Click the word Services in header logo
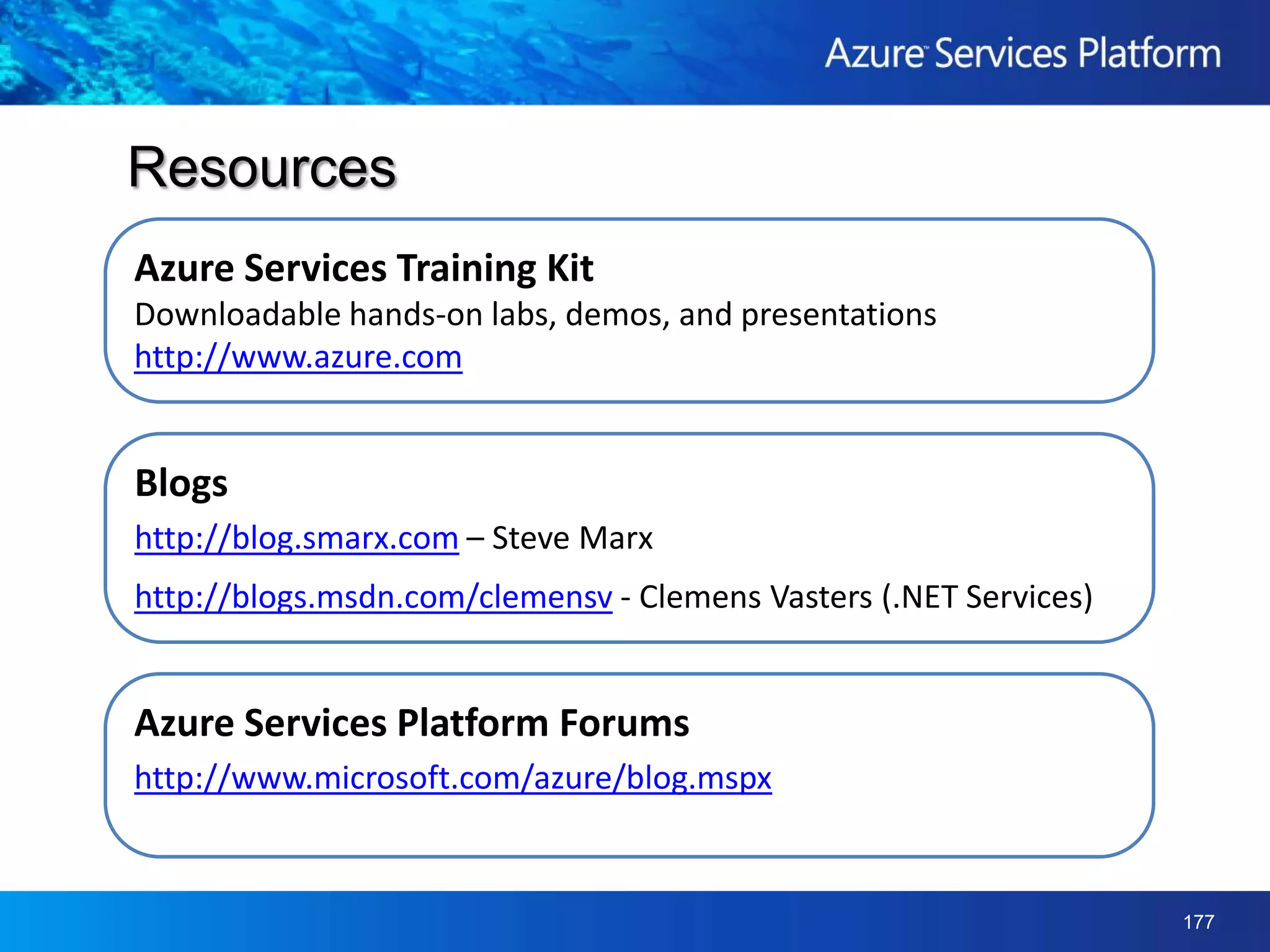Screen dimensions: 1270x952 coord(1000,53)
